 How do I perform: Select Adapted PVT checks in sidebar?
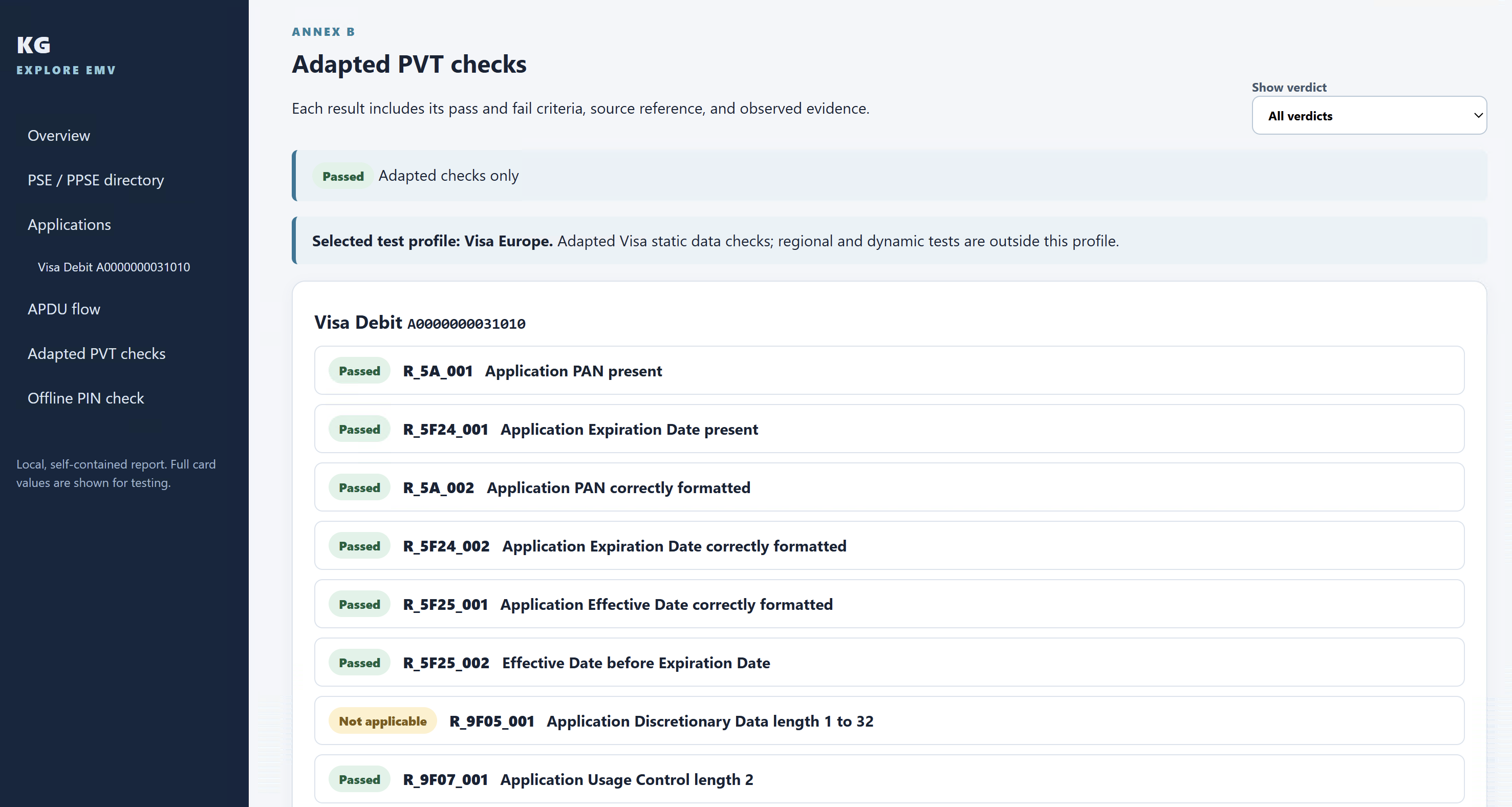(x=96, y=354)
